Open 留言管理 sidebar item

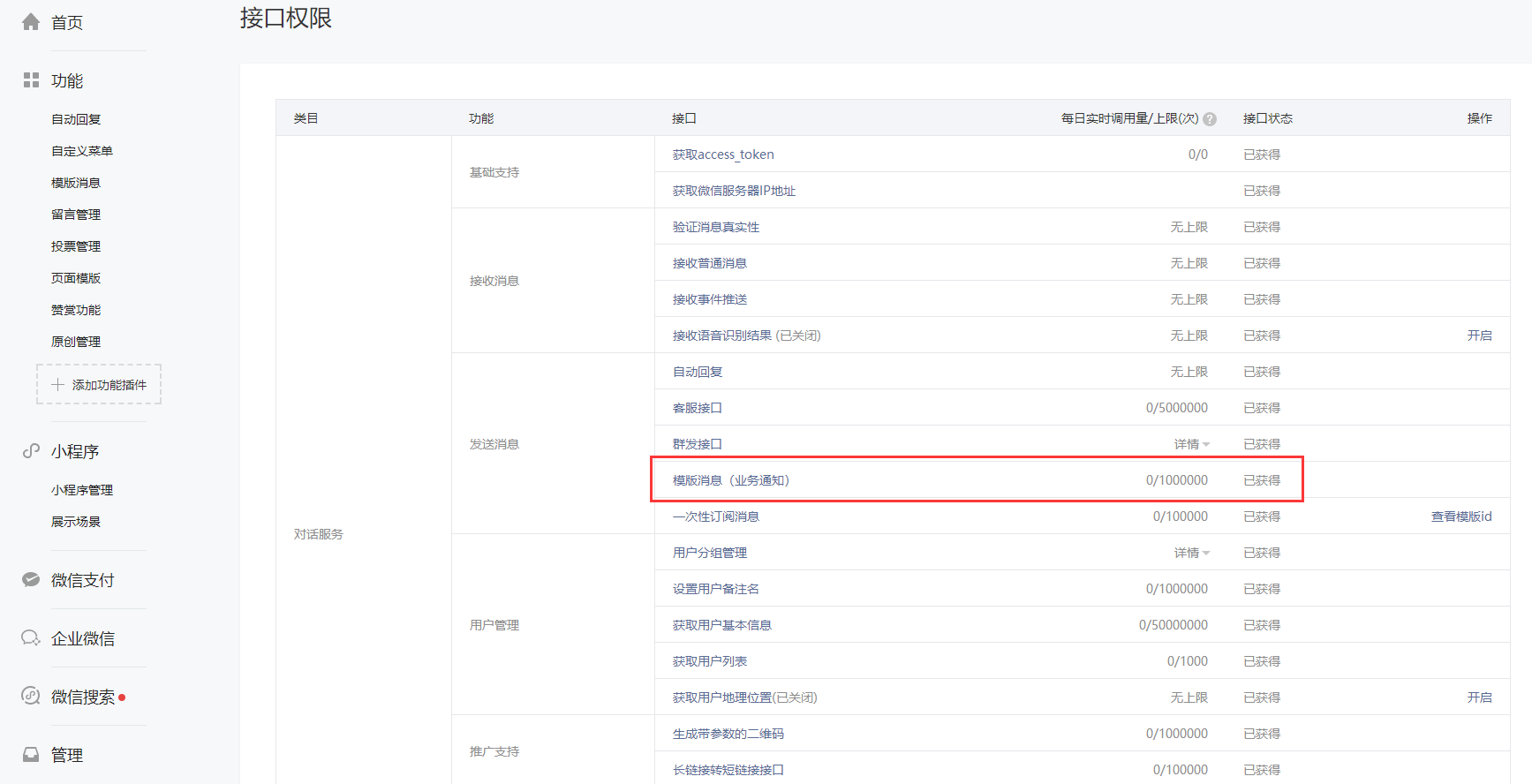[76, 215]
